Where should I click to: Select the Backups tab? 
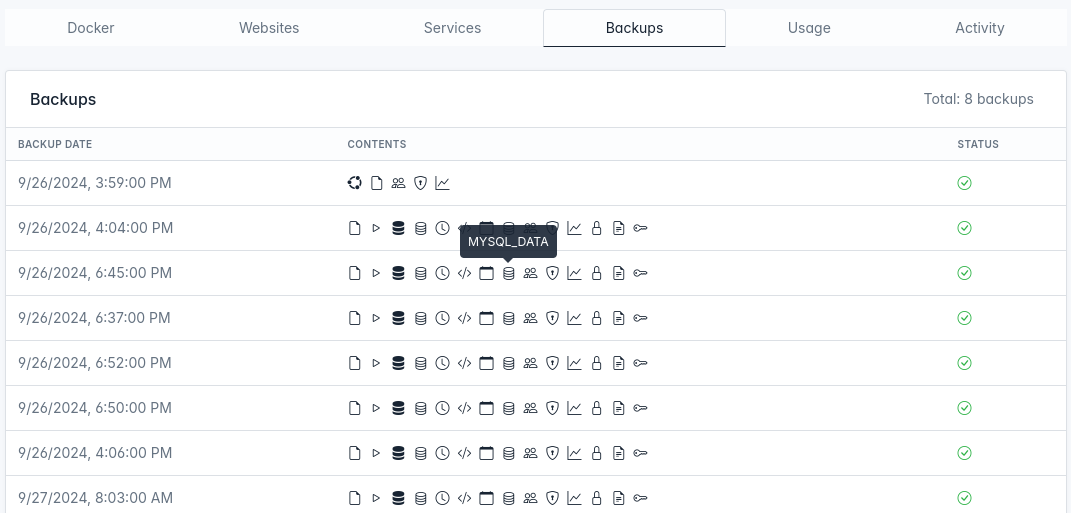(635, 28)
